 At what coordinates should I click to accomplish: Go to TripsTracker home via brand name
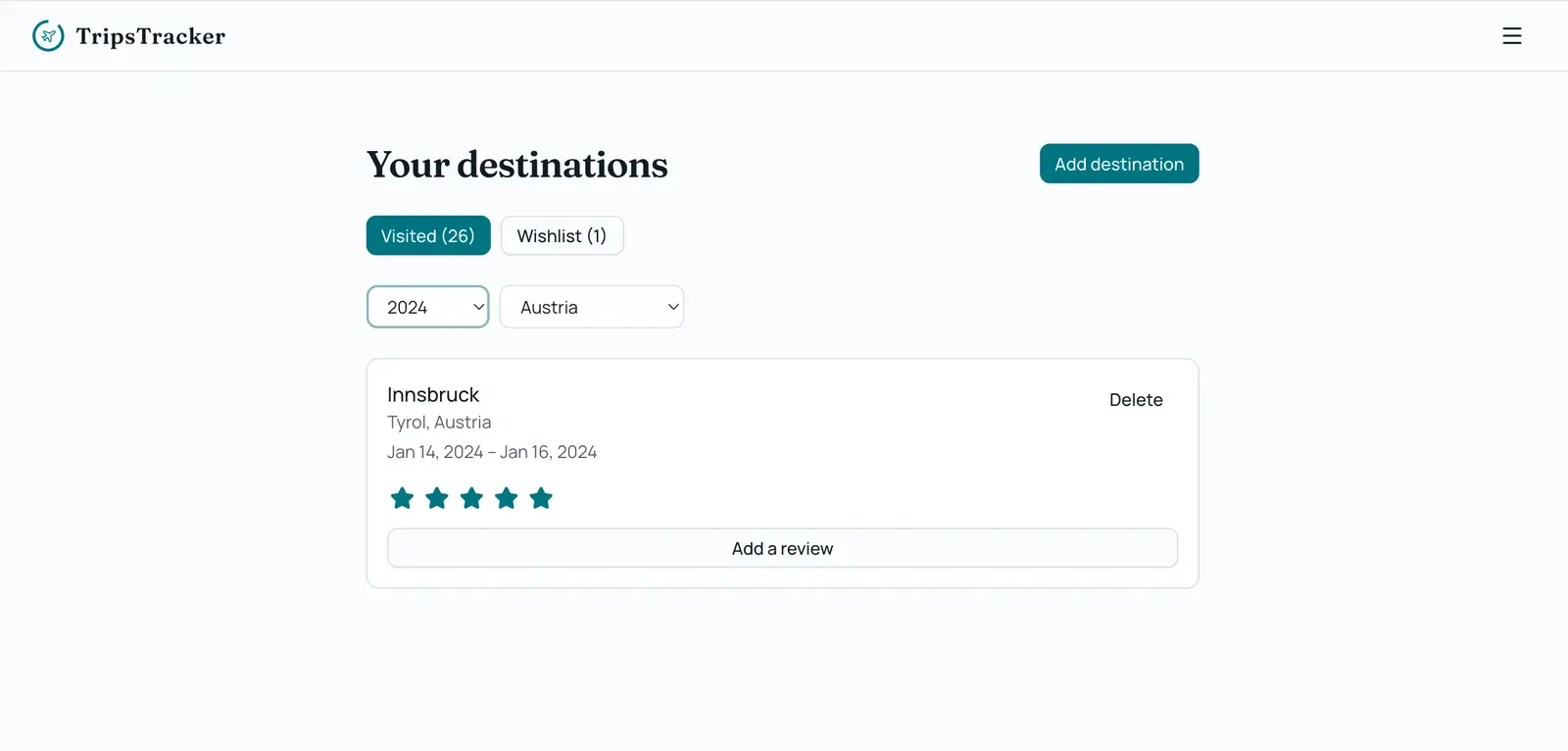coord(151,36)
